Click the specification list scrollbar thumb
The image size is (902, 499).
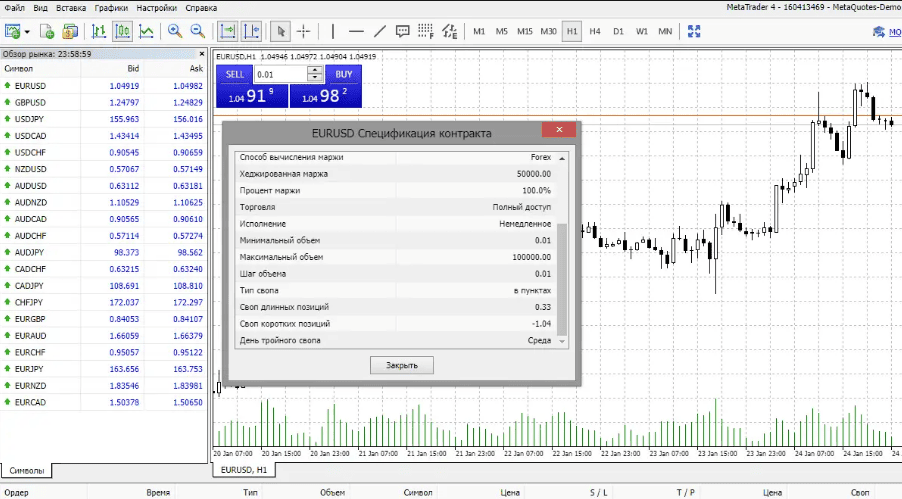(x=562, y=279)
